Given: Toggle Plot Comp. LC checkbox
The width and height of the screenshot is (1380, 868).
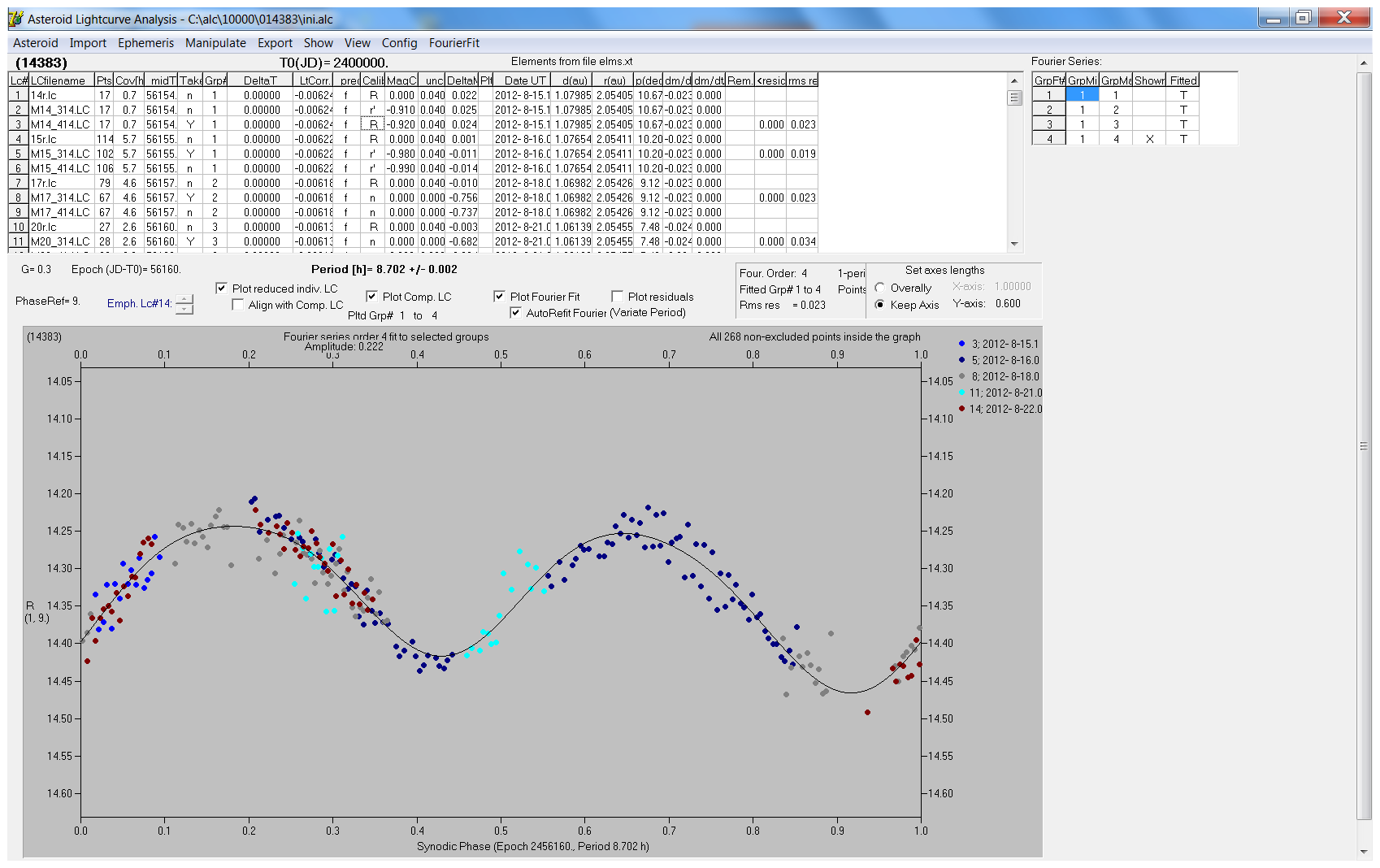Looking at the screenshot, I should click(x=371, y=297).
